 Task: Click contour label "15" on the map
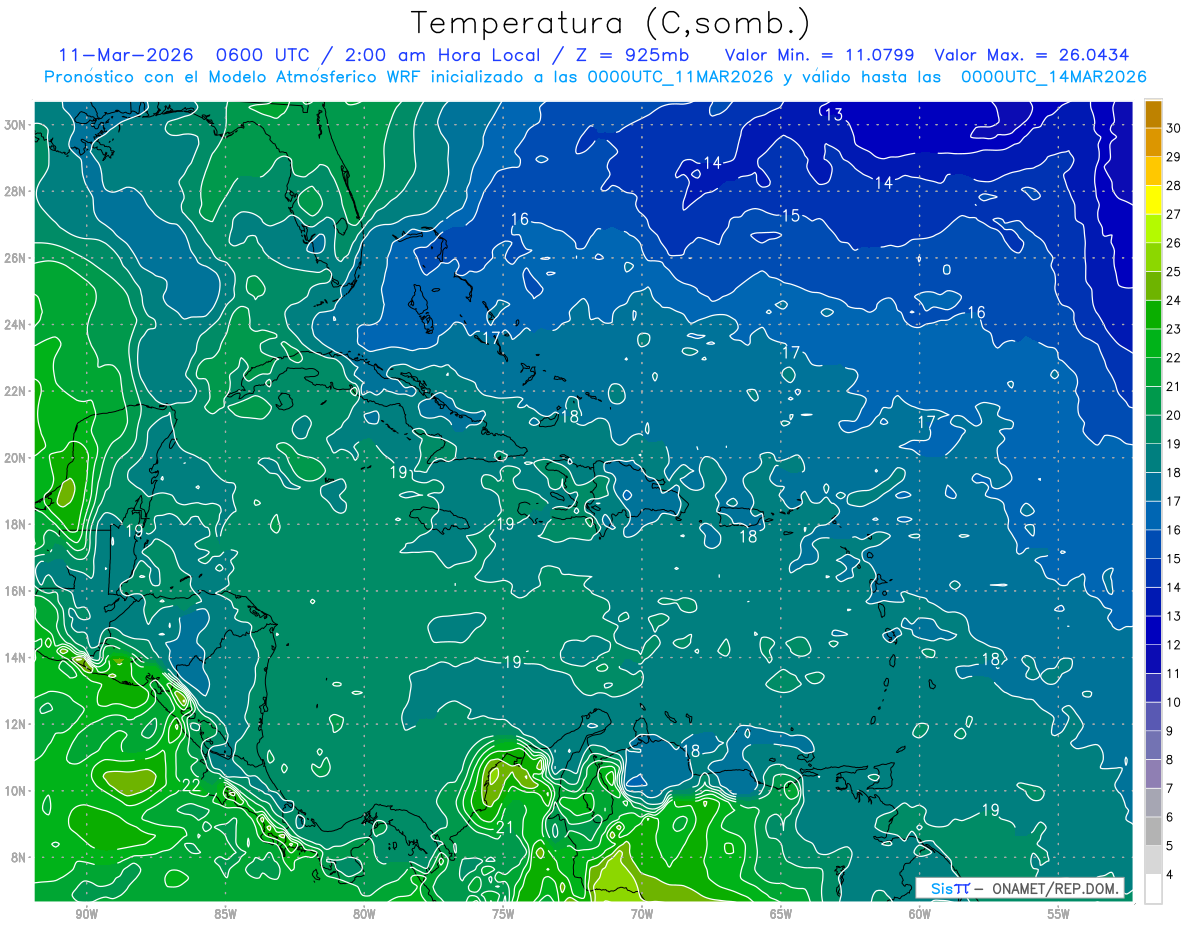[791, 216]
